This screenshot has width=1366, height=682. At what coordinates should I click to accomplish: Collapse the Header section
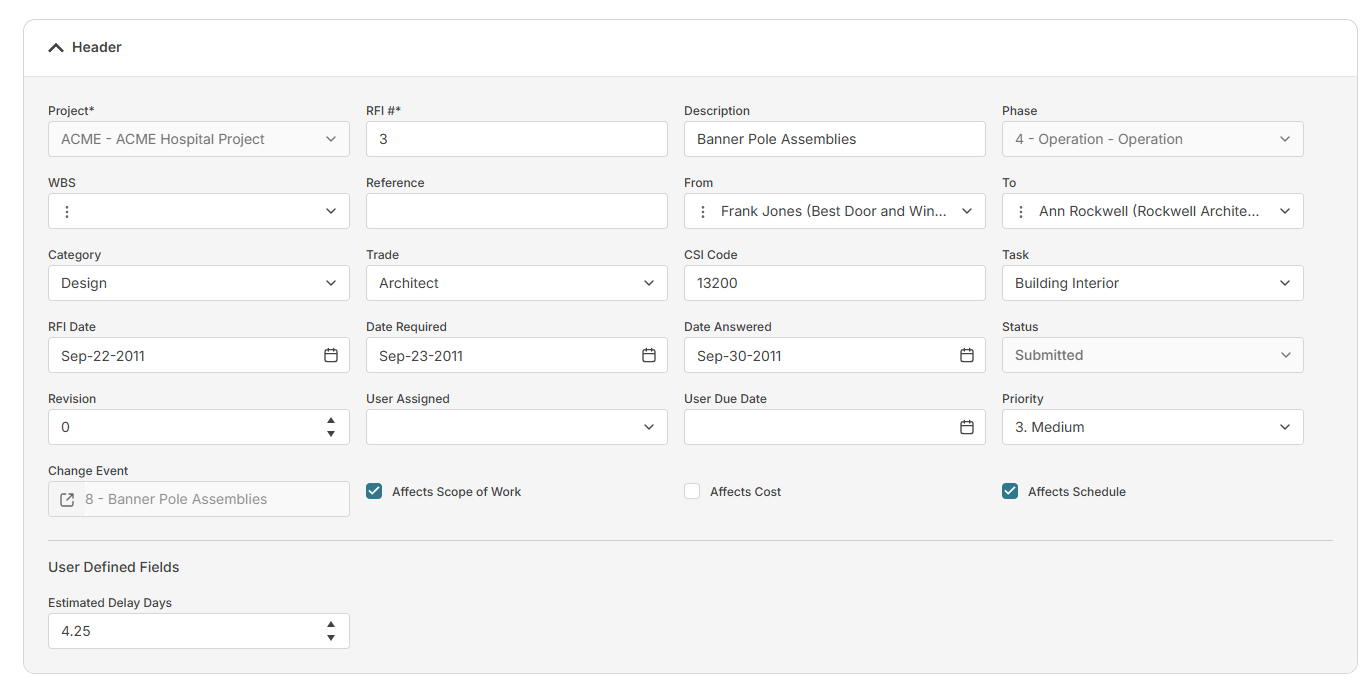[56, 47]
